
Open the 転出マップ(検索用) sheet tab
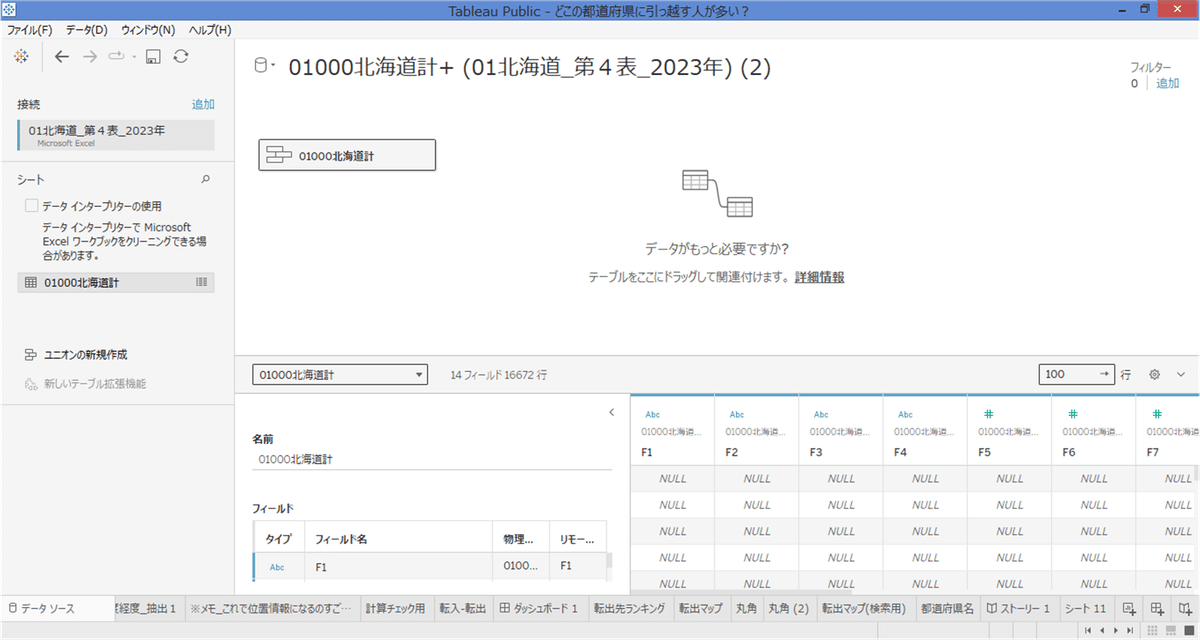coord(864,608)
